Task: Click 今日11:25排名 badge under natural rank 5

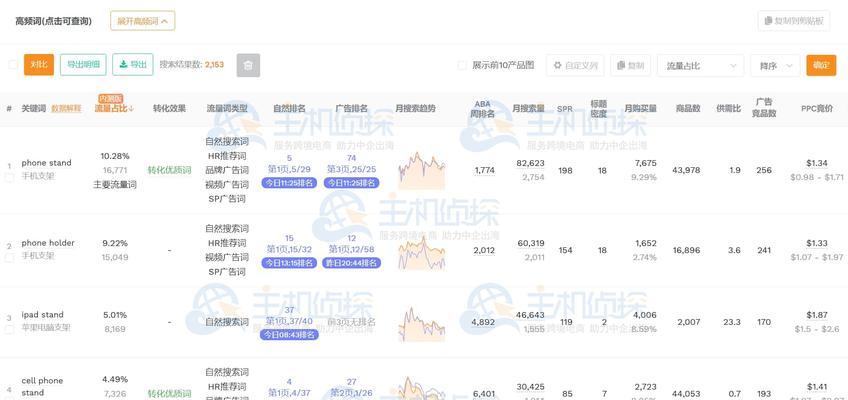Action: pos(289,183)
